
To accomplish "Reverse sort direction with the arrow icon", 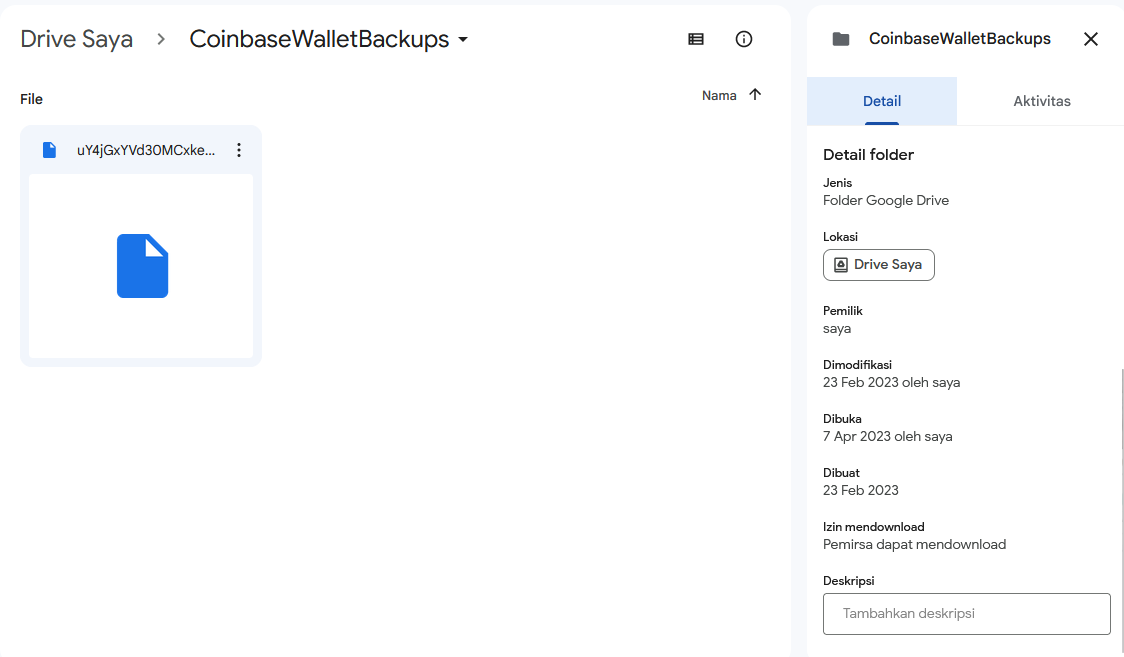I will click(755, 95).
